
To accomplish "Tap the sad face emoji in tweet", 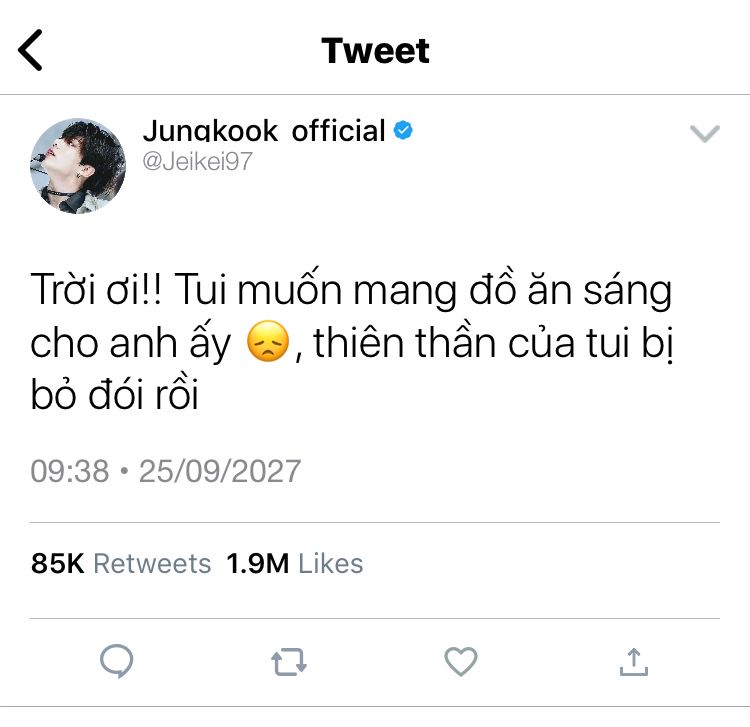I will tap(268, 341).
